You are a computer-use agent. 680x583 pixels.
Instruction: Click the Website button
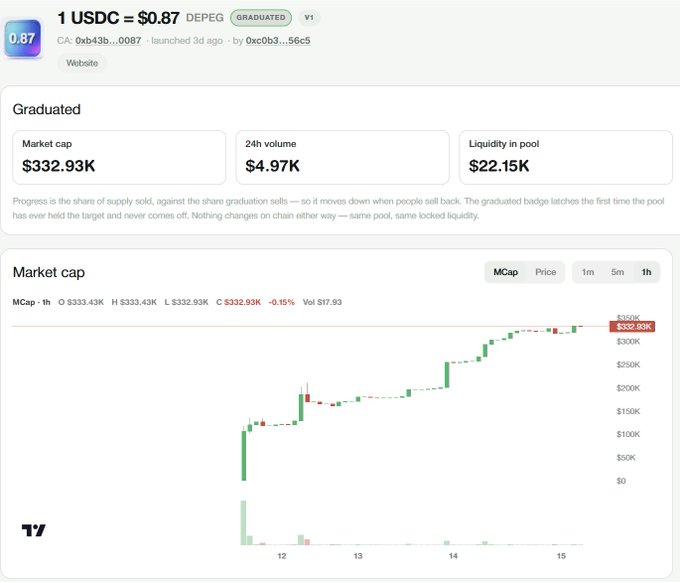tap(82, 63)
